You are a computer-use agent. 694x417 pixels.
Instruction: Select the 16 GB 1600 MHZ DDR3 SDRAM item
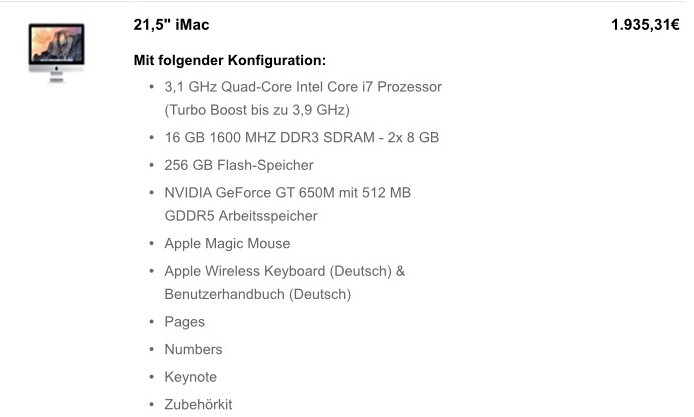pyautogui.click(x=302, y=138)
